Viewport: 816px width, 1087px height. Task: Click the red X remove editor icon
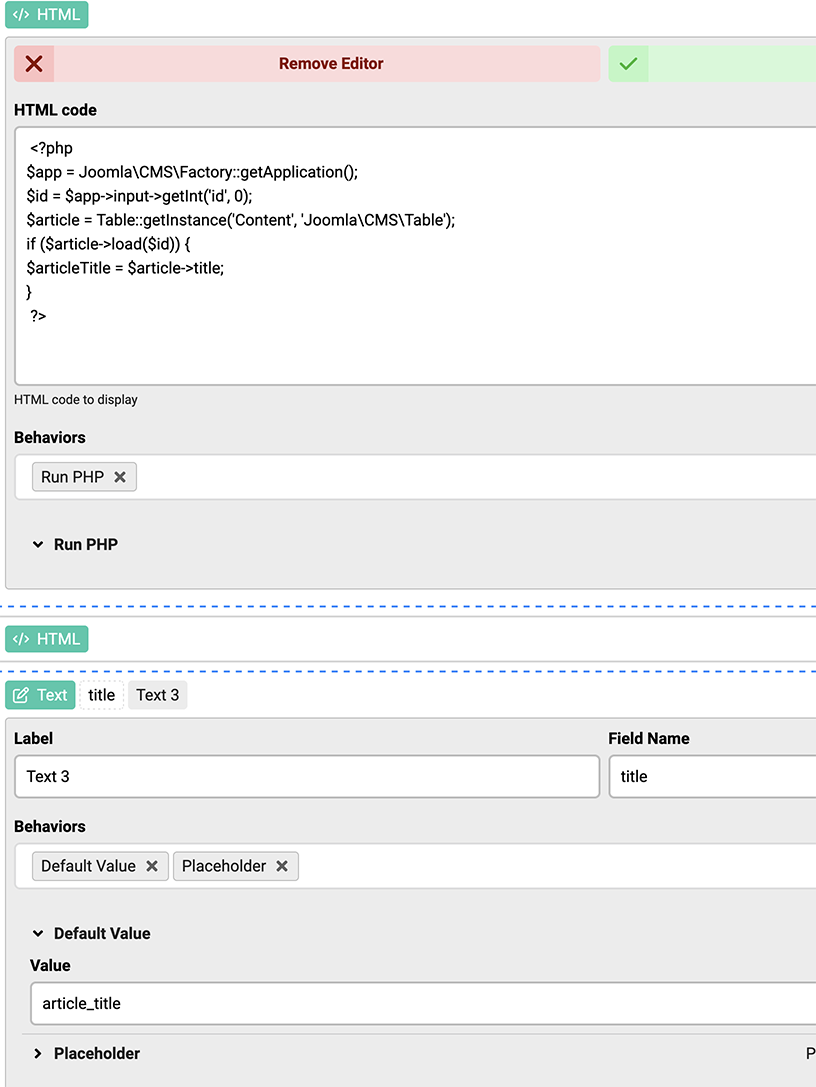[x=34, y=64]
